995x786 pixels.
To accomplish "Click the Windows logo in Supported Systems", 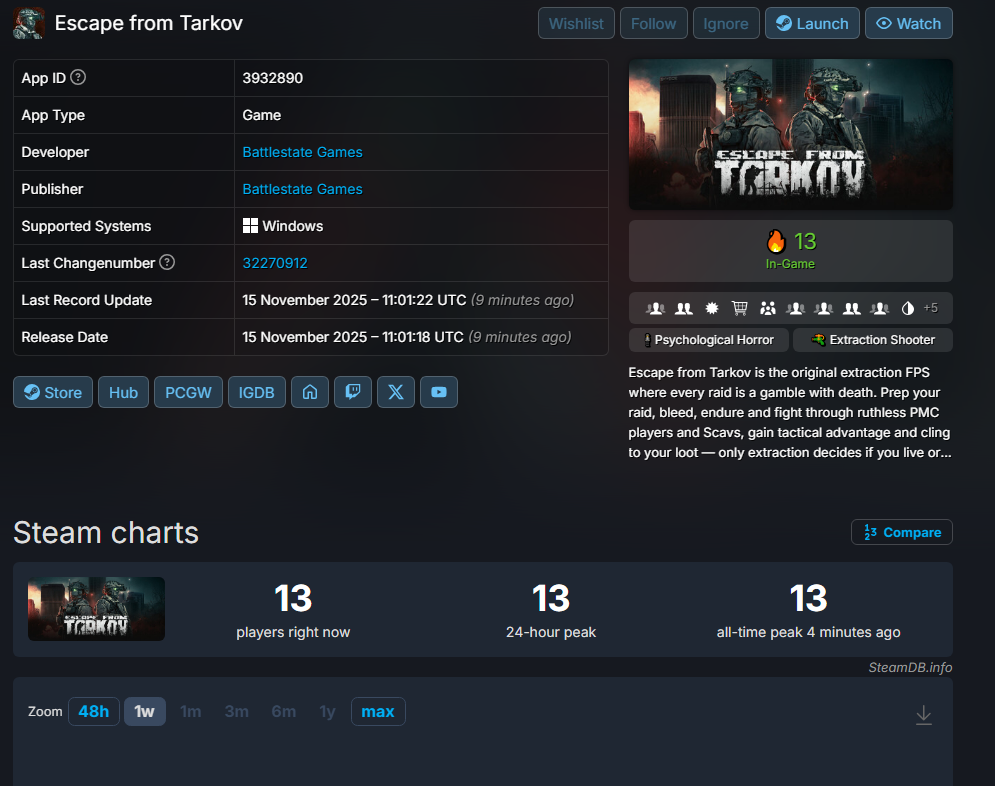I will (250, 226).
